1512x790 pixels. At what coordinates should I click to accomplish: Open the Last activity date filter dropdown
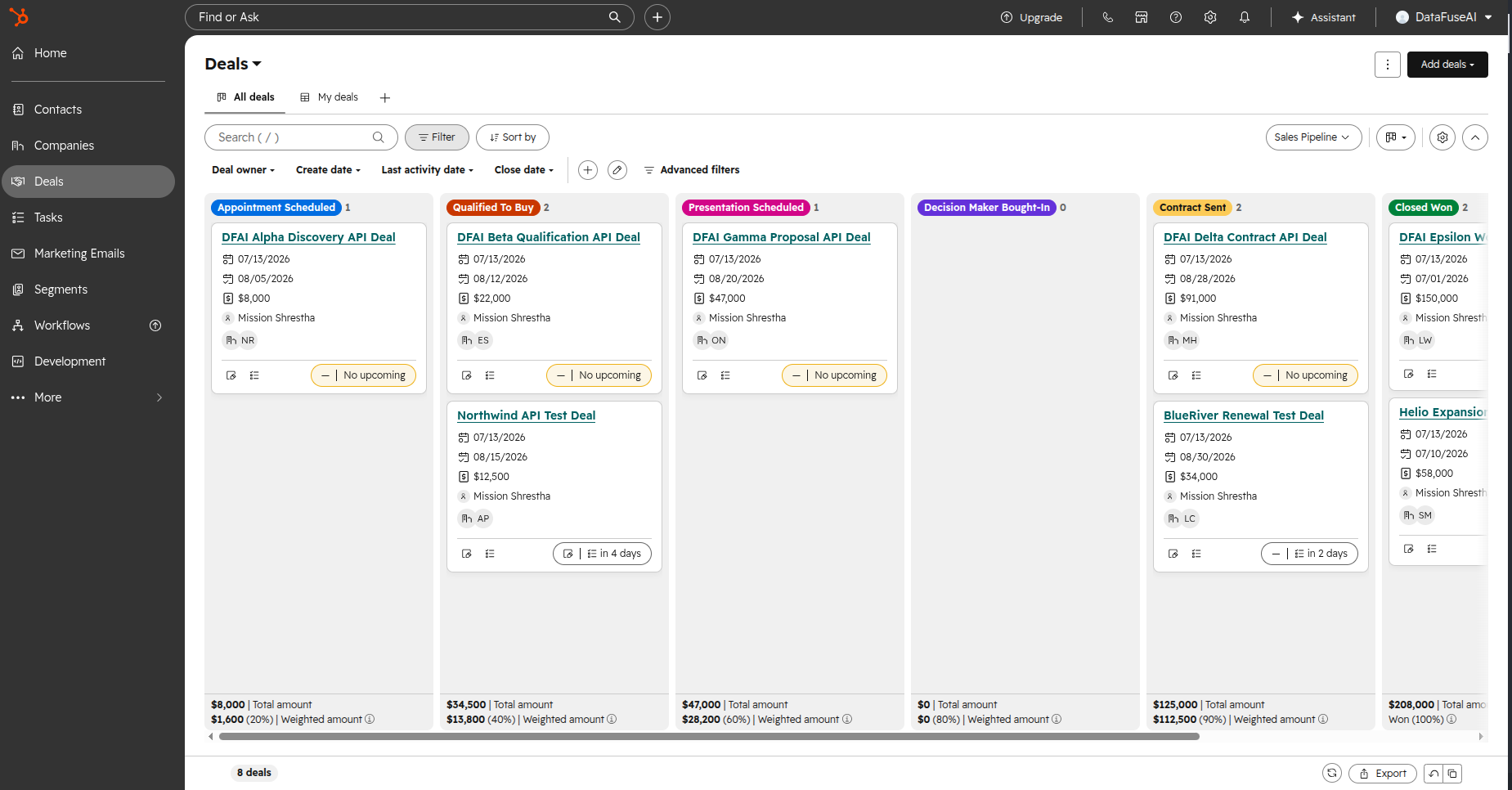(x=427, y=170)
